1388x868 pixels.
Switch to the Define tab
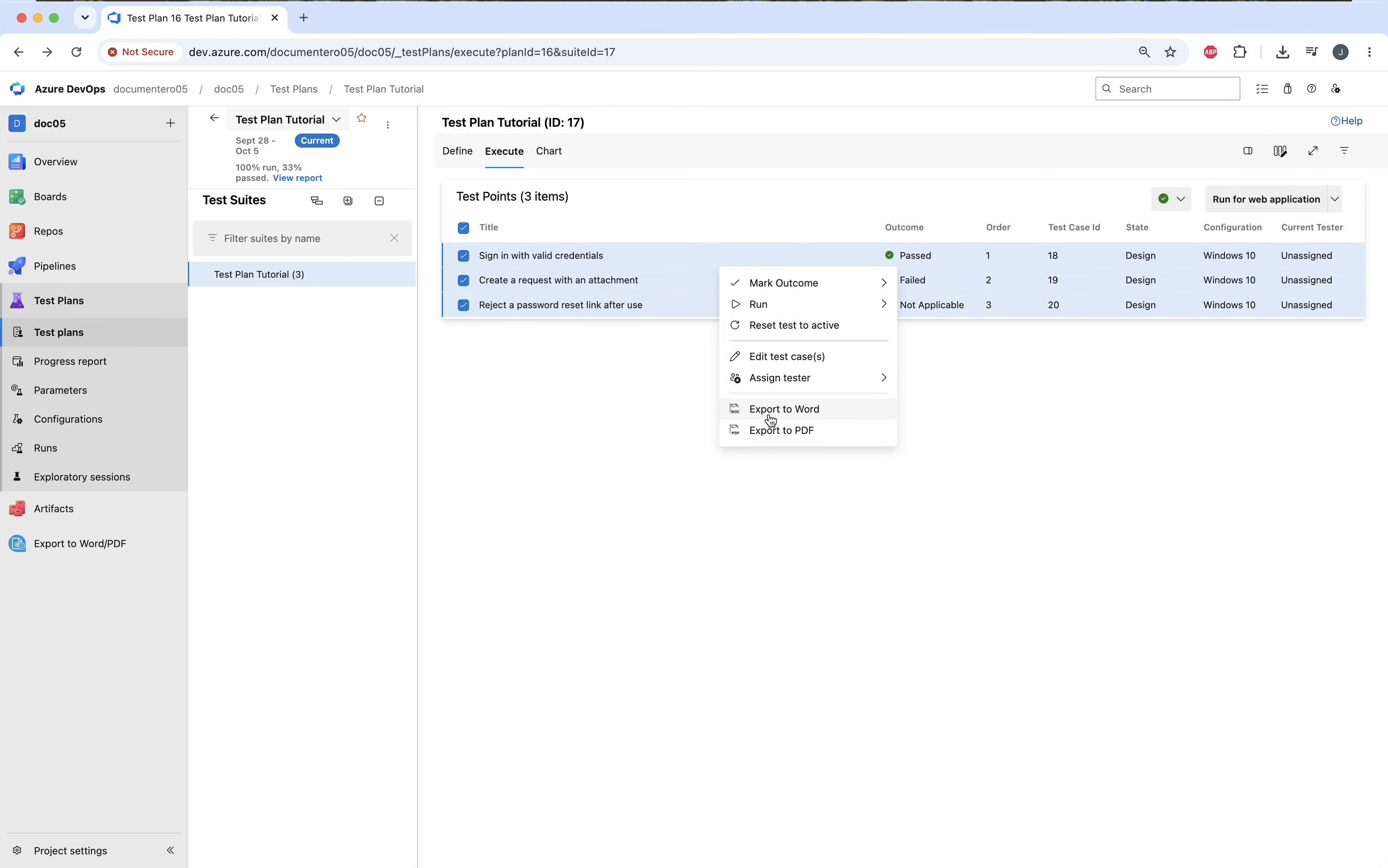point(458,151)
